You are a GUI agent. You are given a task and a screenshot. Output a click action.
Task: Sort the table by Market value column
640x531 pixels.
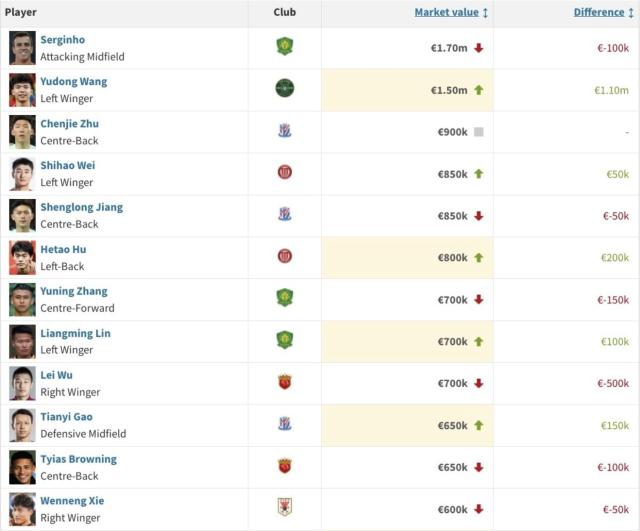[451, 12]
